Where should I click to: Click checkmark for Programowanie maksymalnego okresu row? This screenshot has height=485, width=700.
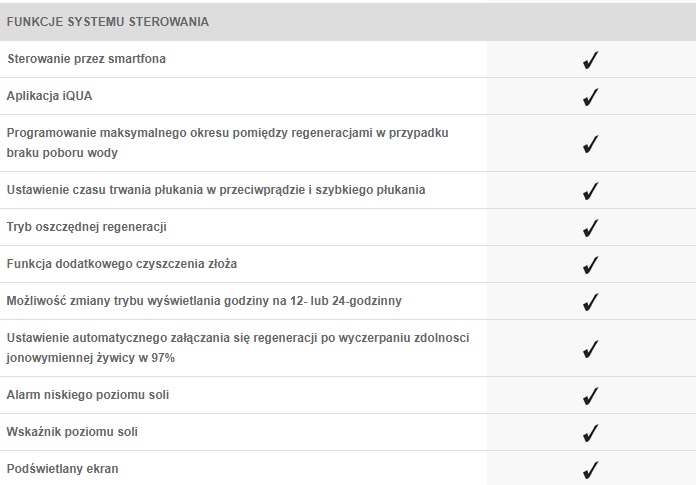pyautogui.click(x=590, y=144)
